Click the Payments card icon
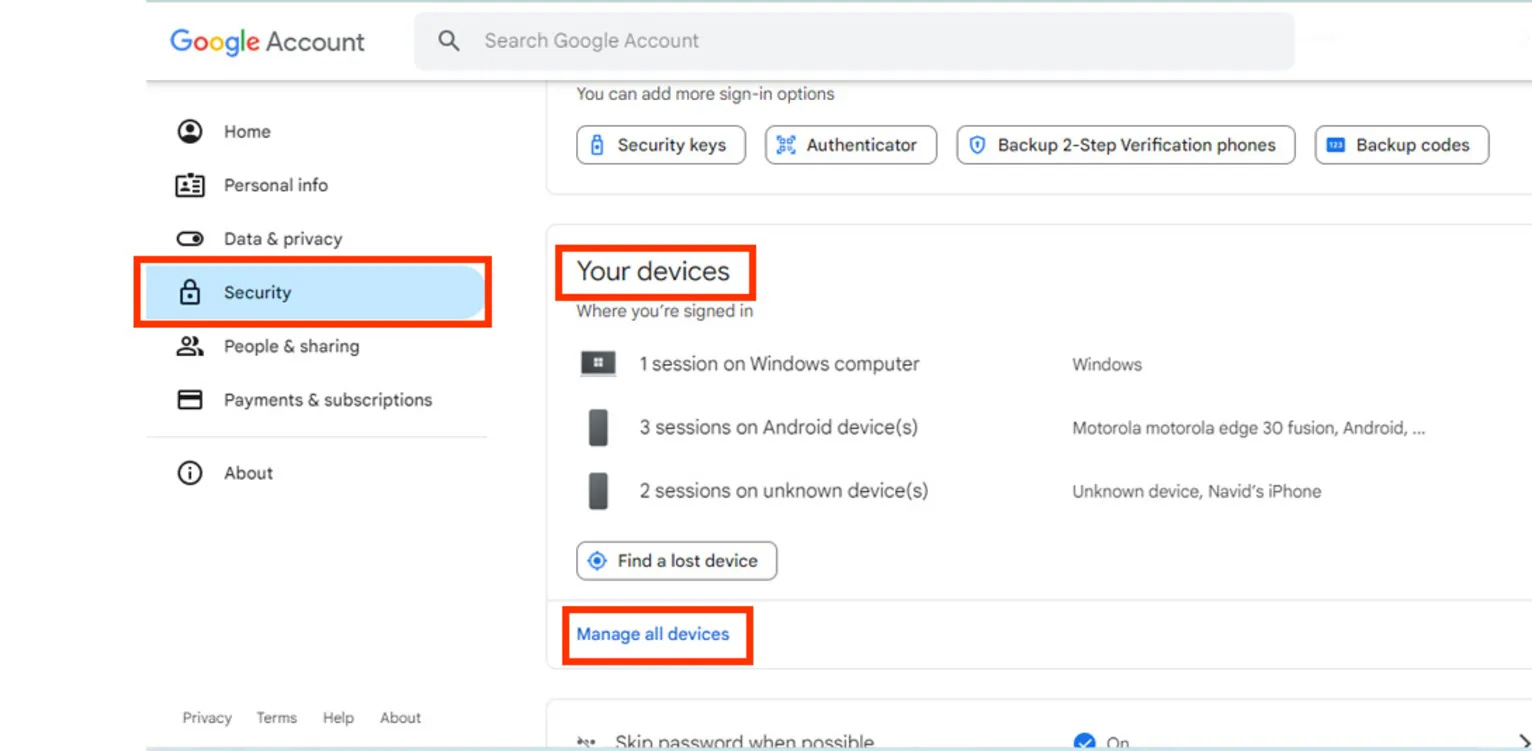This screenshot has width=1532, height=751. click(190, 400)
